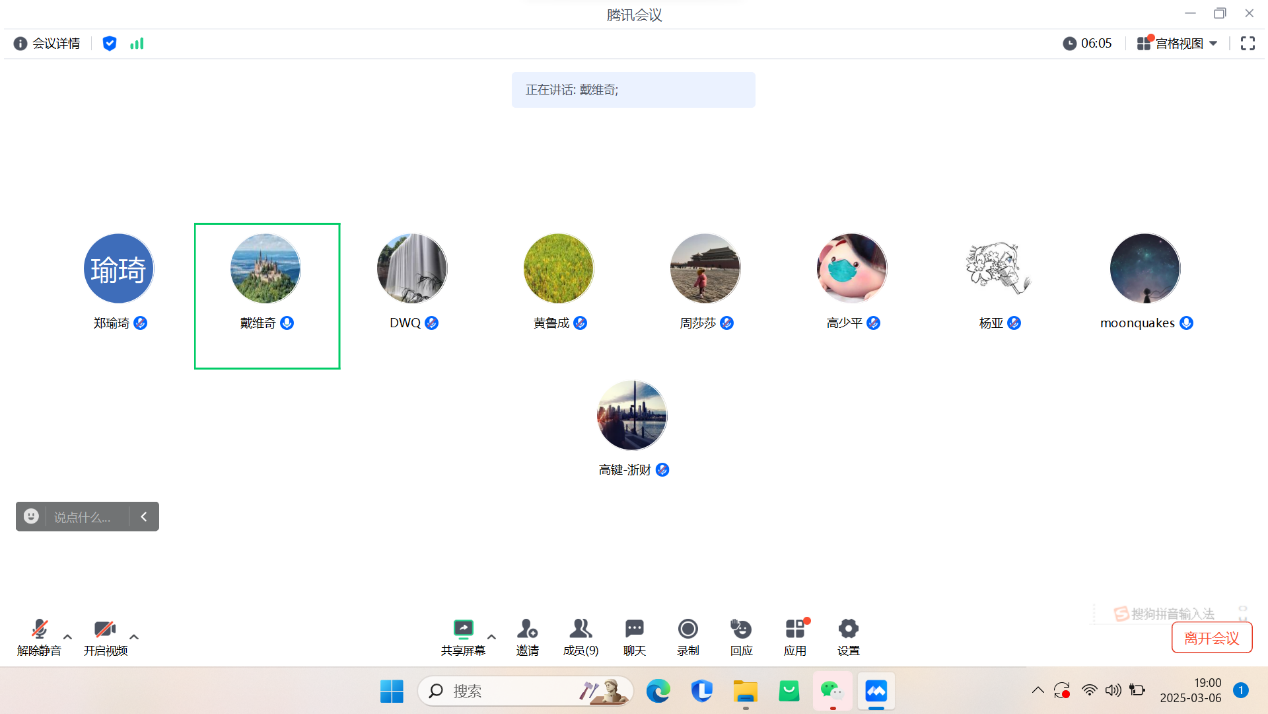Open the Reactions (回应) menu
This screenshot has width=1268, height=714.
(x=741, y=630)
